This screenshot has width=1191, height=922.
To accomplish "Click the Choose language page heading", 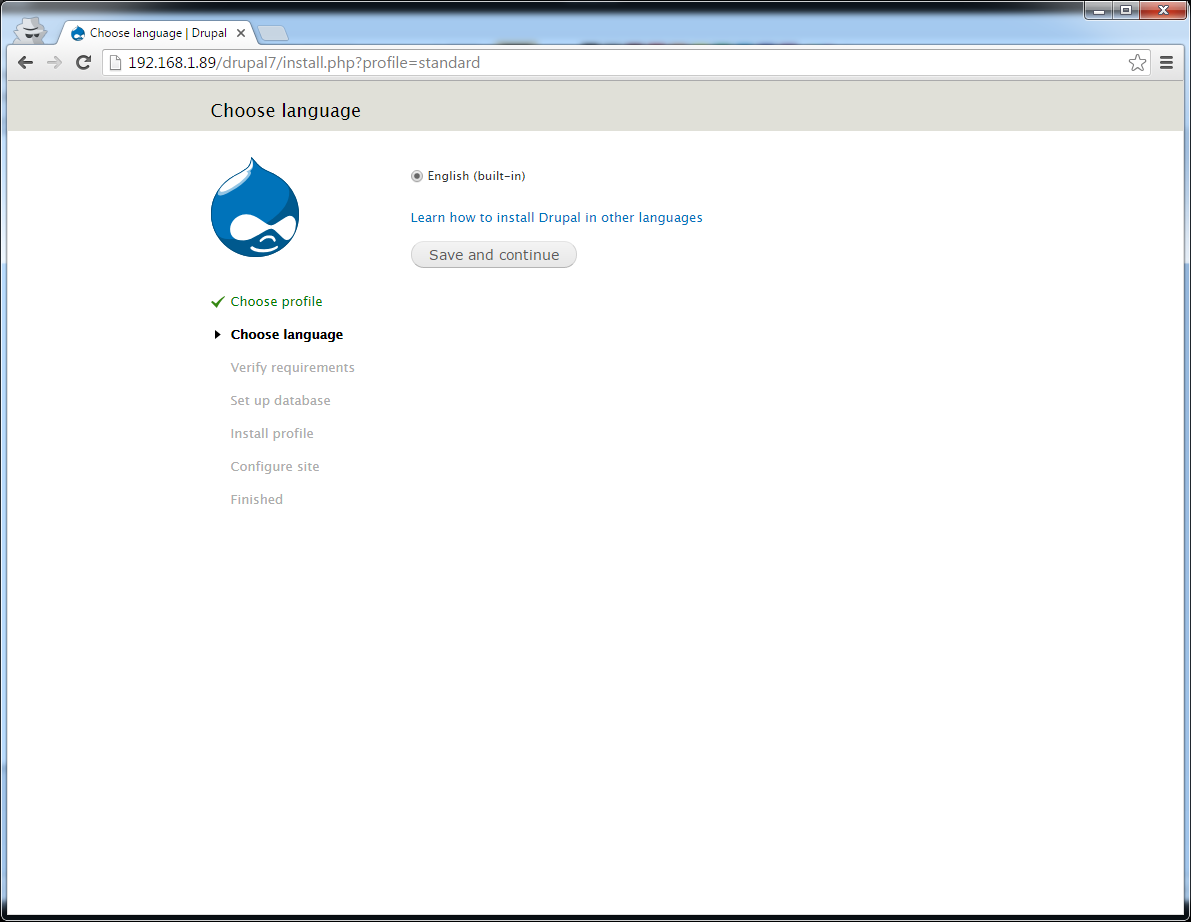I will point(286,111).
